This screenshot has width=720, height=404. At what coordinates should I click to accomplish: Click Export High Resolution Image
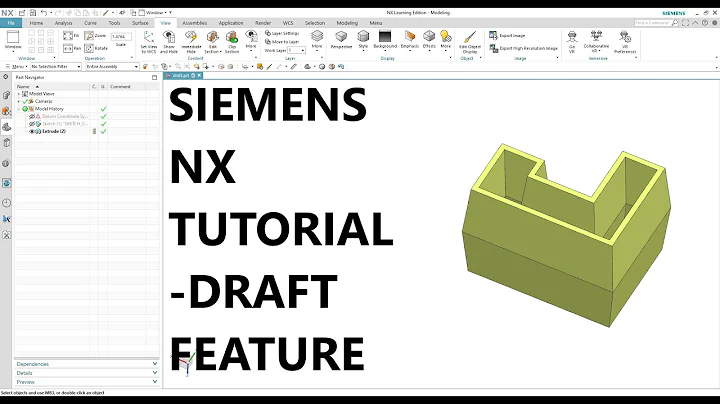[x=523, y=48]
